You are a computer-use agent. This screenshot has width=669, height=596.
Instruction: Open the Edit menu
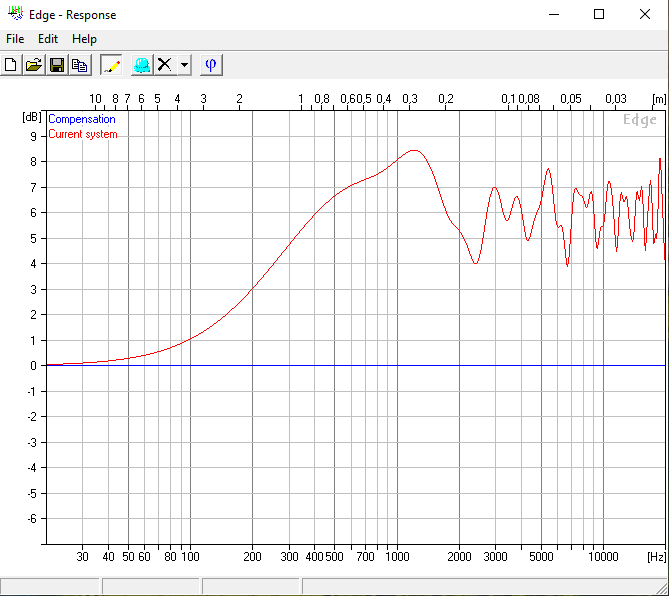click(x=48, y=39)
